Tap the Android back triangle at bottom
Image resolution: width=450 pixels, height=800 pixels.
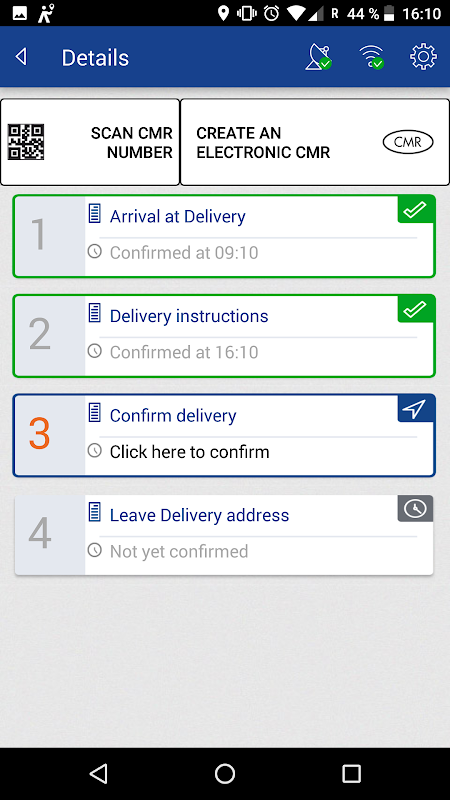coord(98,773)
